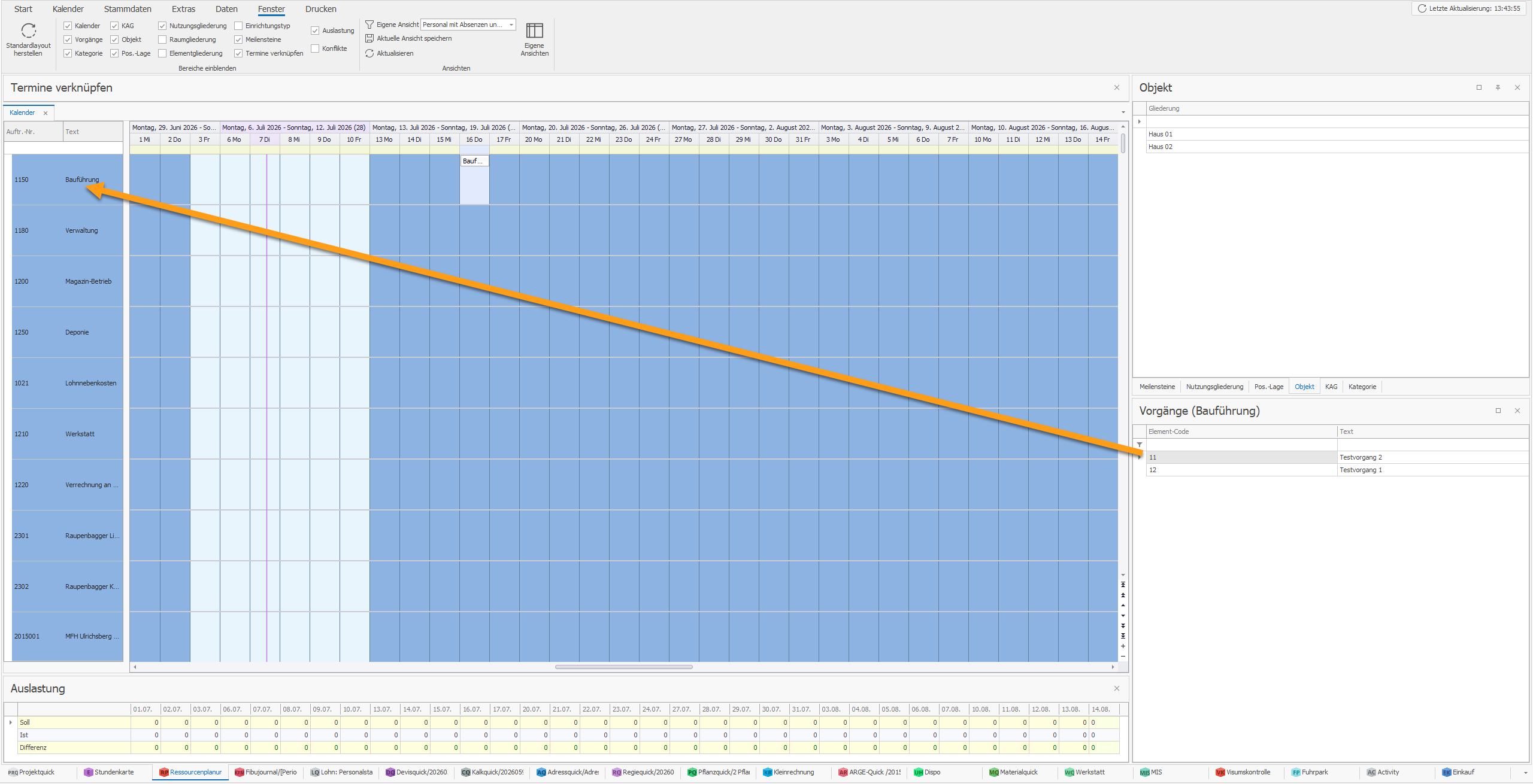Viewport: 1533px width, 784px height.
Task: Switch to the Pos.-Lage panel tab
Action: tap(1269, 387)
